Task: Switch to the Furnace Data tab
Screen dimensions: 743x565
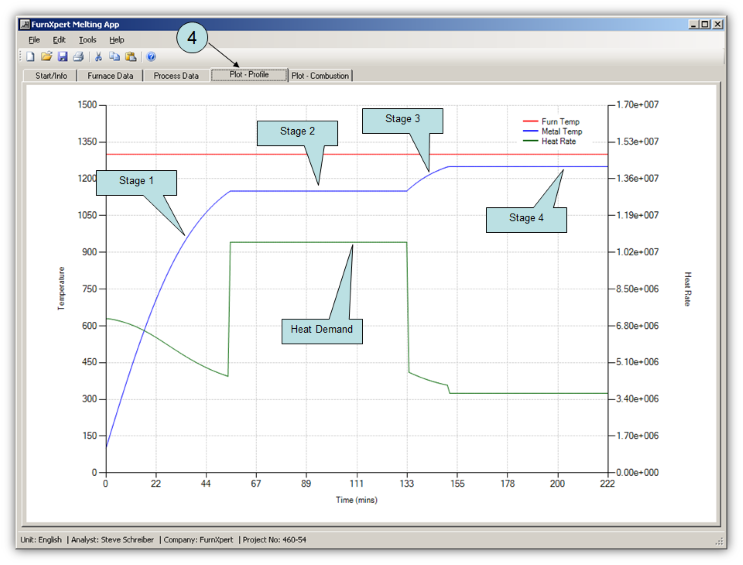Action: [x=110, y=76]
